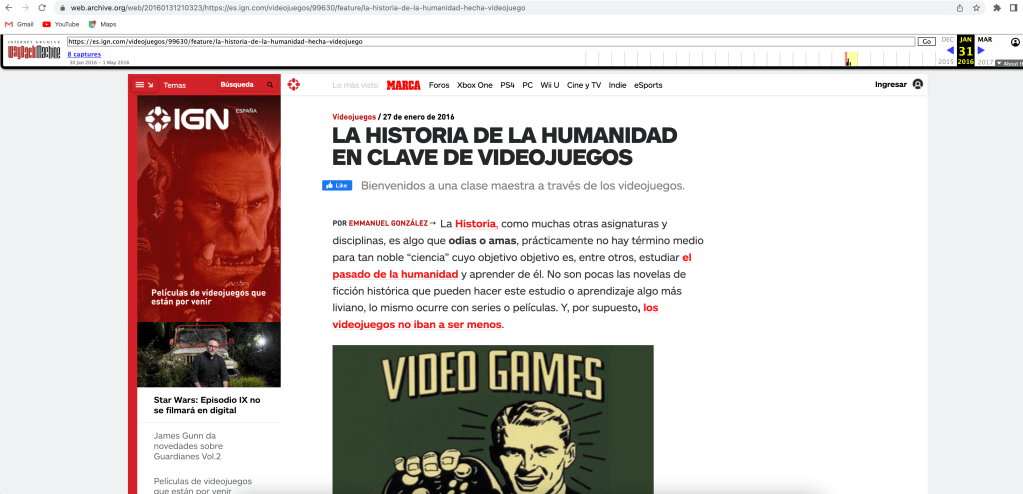Expand the Wayback 'About this capture' dropdown
Viewport: 1023px width, 494px height.
(1008, 63)
